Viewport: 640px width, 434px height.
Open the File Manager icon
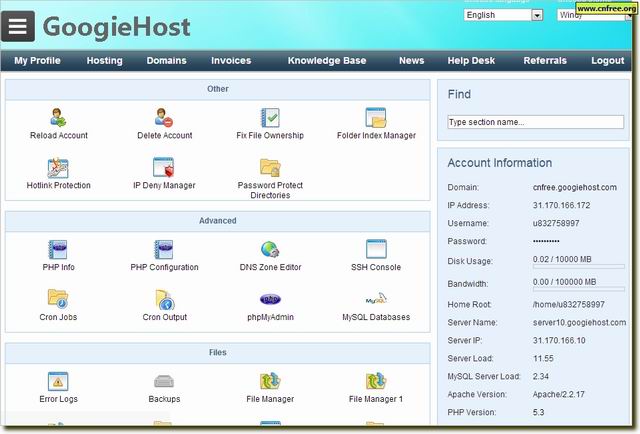(270, 381)
